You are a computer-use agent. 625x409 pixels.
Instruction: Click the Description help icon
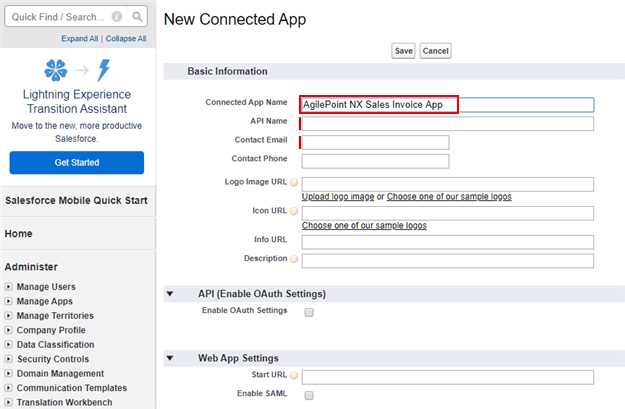[294, 259]
